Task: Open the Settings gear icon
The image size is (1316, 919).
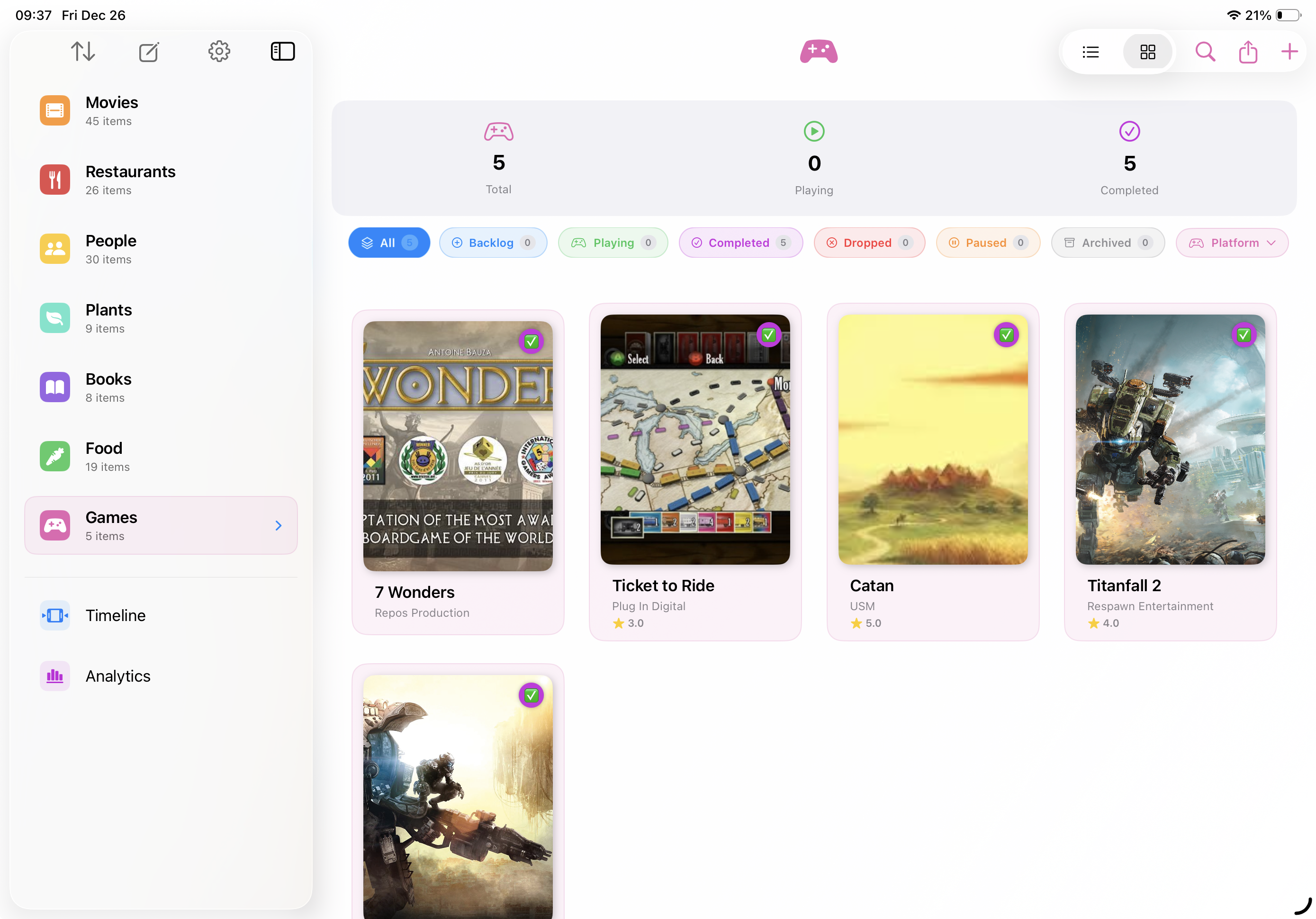Action: tap(219, 51)
